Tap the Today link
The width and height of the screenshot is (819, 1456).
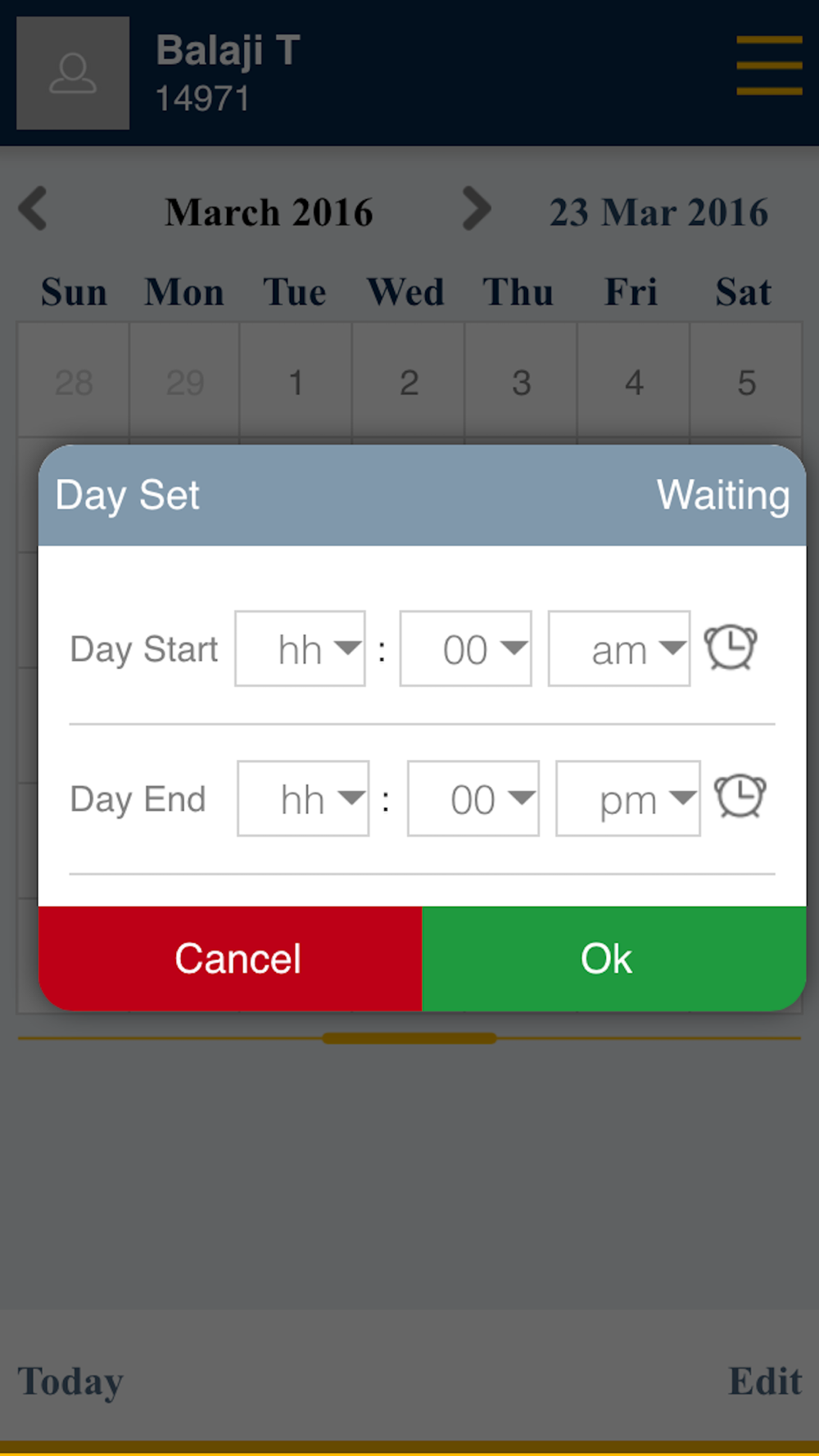tap(70, 1381)
